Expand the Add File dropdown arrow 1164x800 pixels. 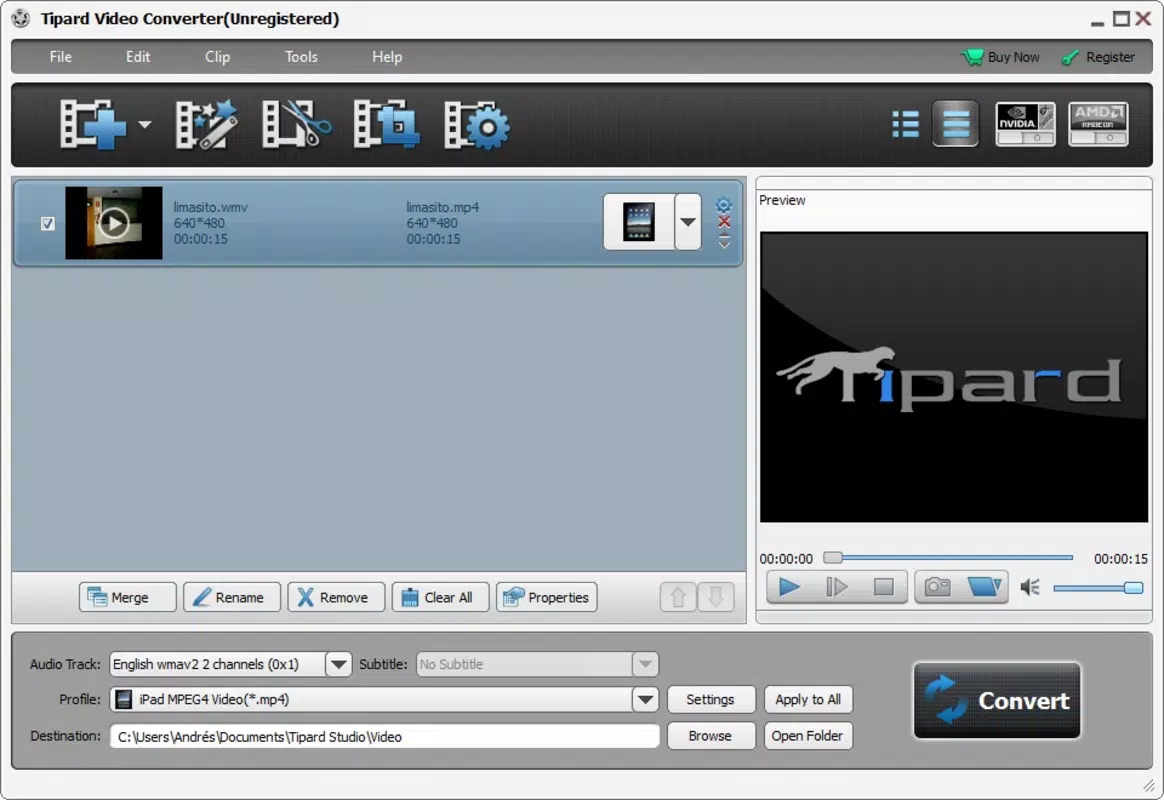pyautogui.click(x=145, y=125)
